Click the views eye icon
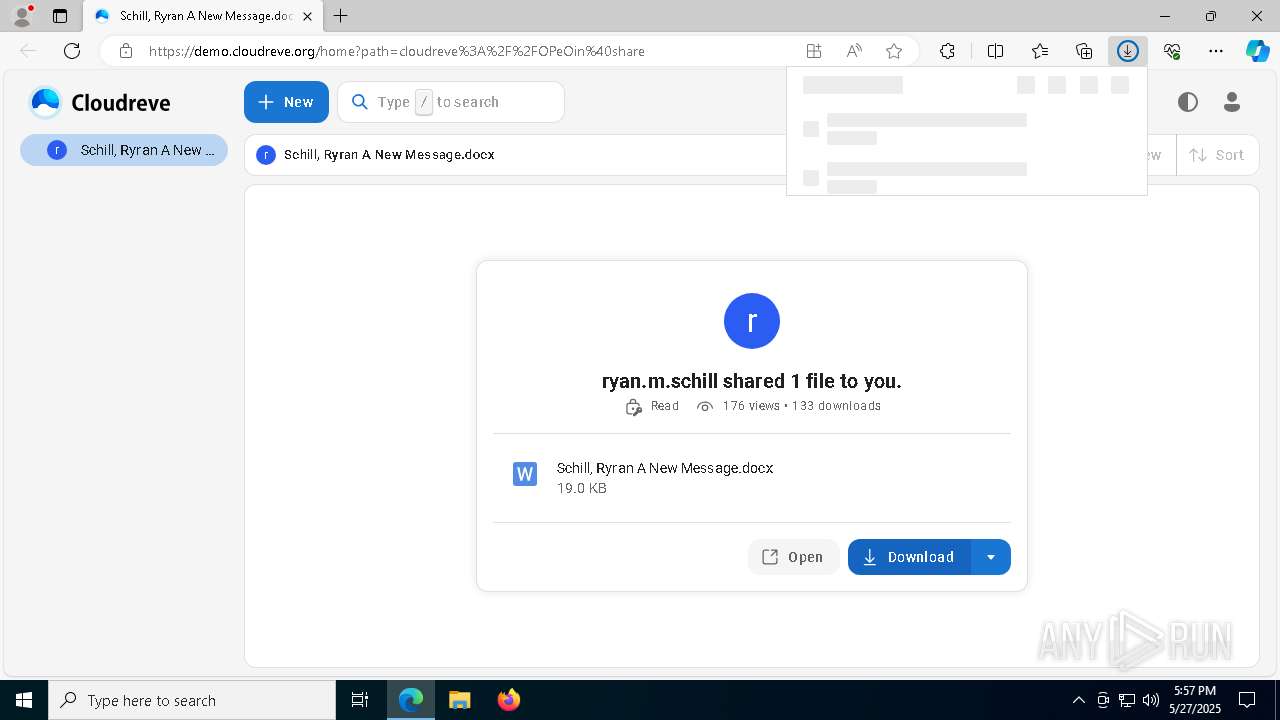The image size is (1280, 720). pos(705,406)
